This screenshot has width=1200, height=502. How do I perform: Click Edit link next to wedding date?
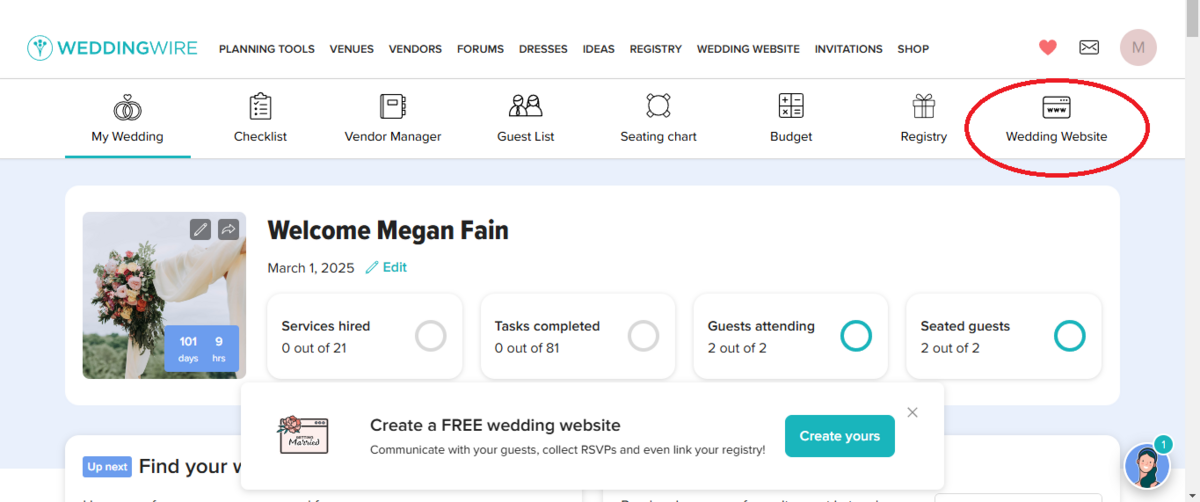395,268
